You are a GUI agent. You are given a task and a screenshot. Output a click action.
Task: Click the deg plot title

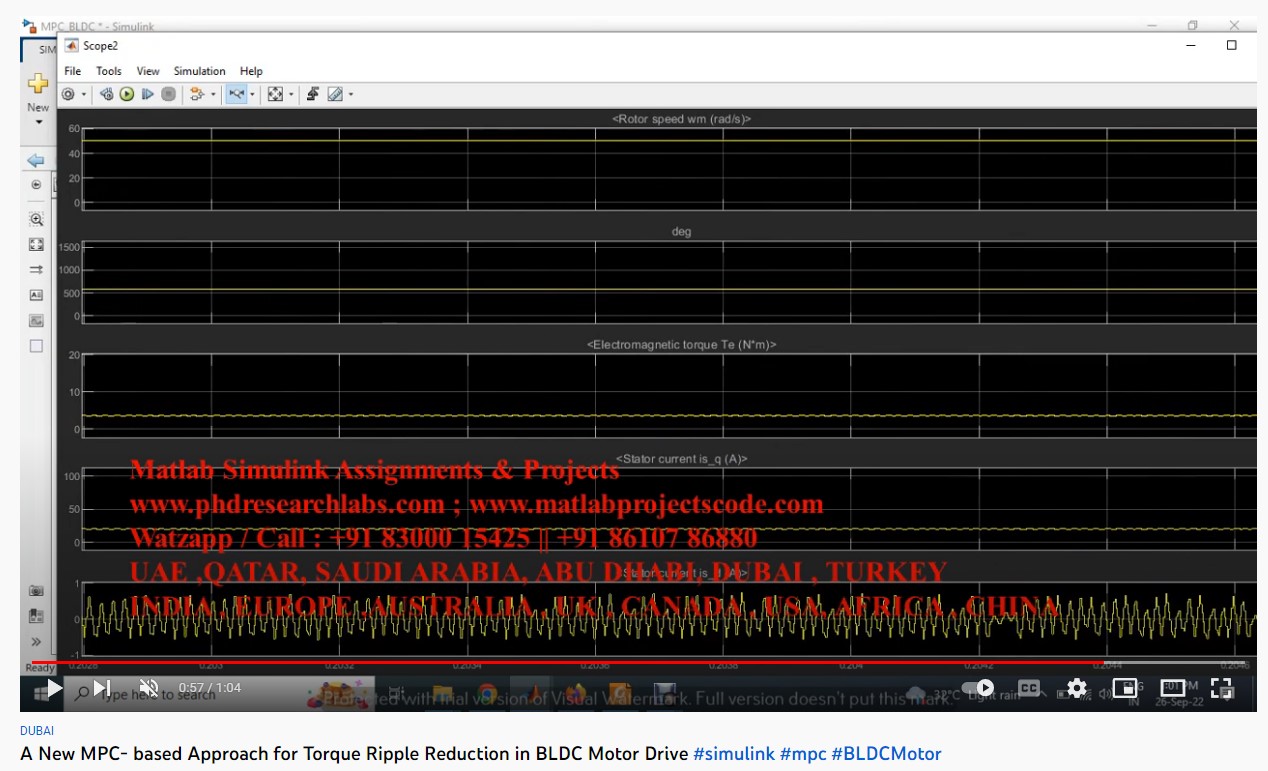tap(681, 232)
